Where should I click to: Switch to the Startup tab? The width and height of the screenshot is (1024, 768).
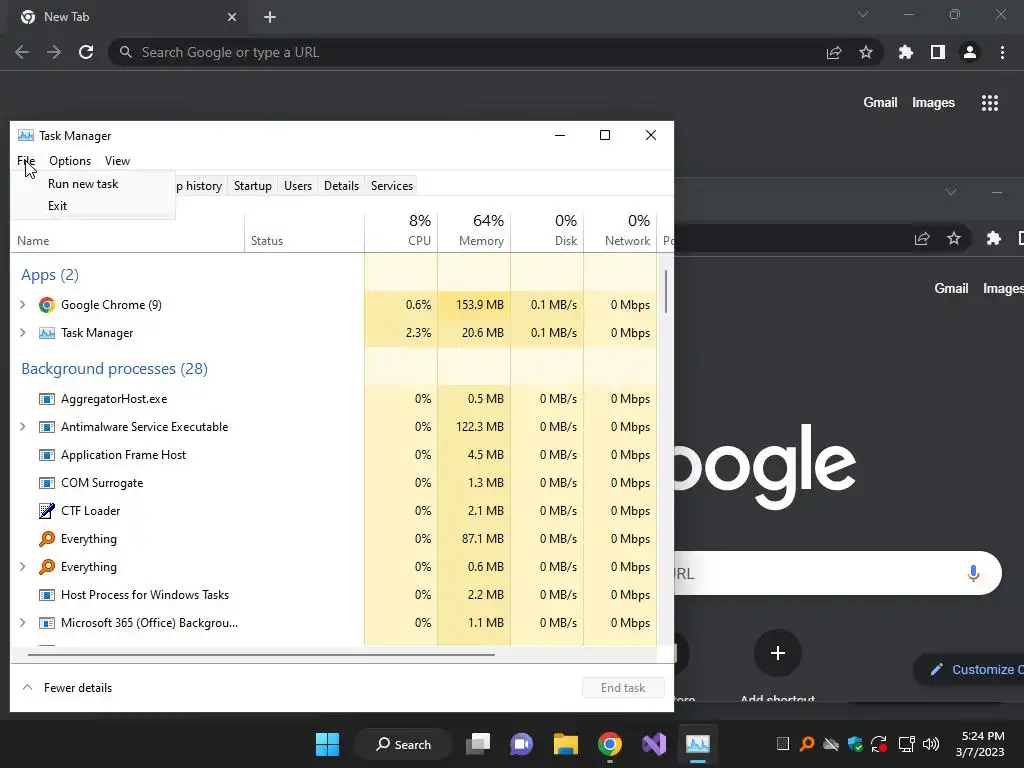(253, 186)
